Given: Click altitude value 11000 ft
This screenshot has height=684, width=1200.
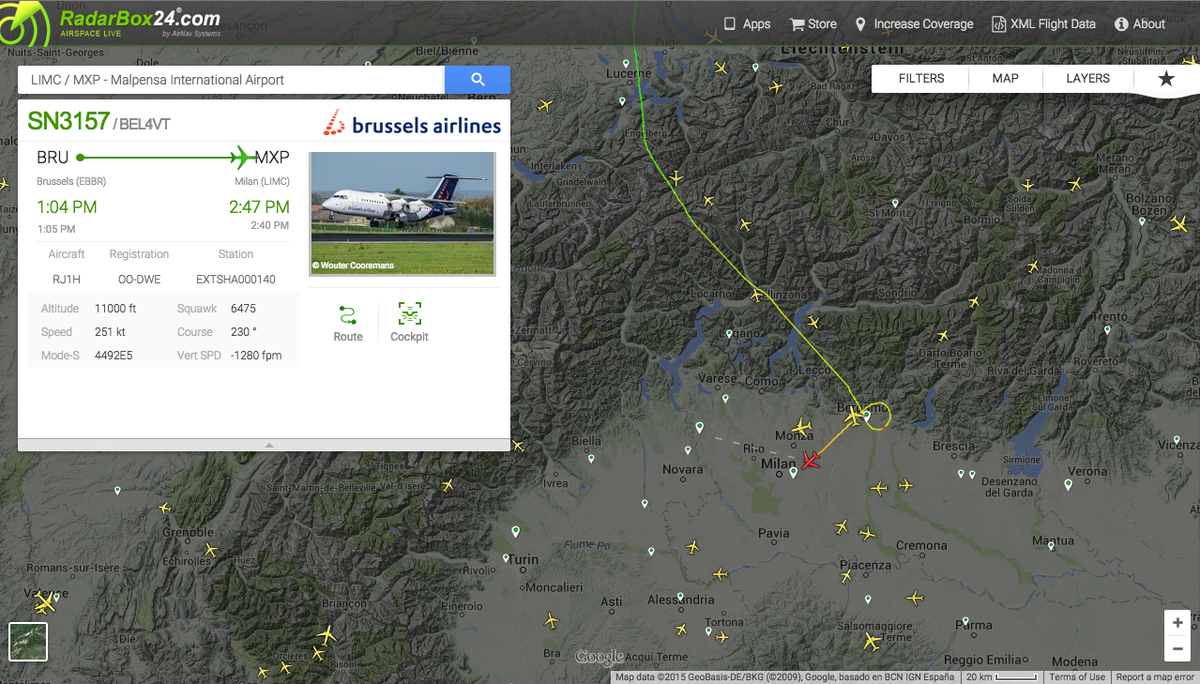Looking at the screenshot, I should click(x=116, y=308).
